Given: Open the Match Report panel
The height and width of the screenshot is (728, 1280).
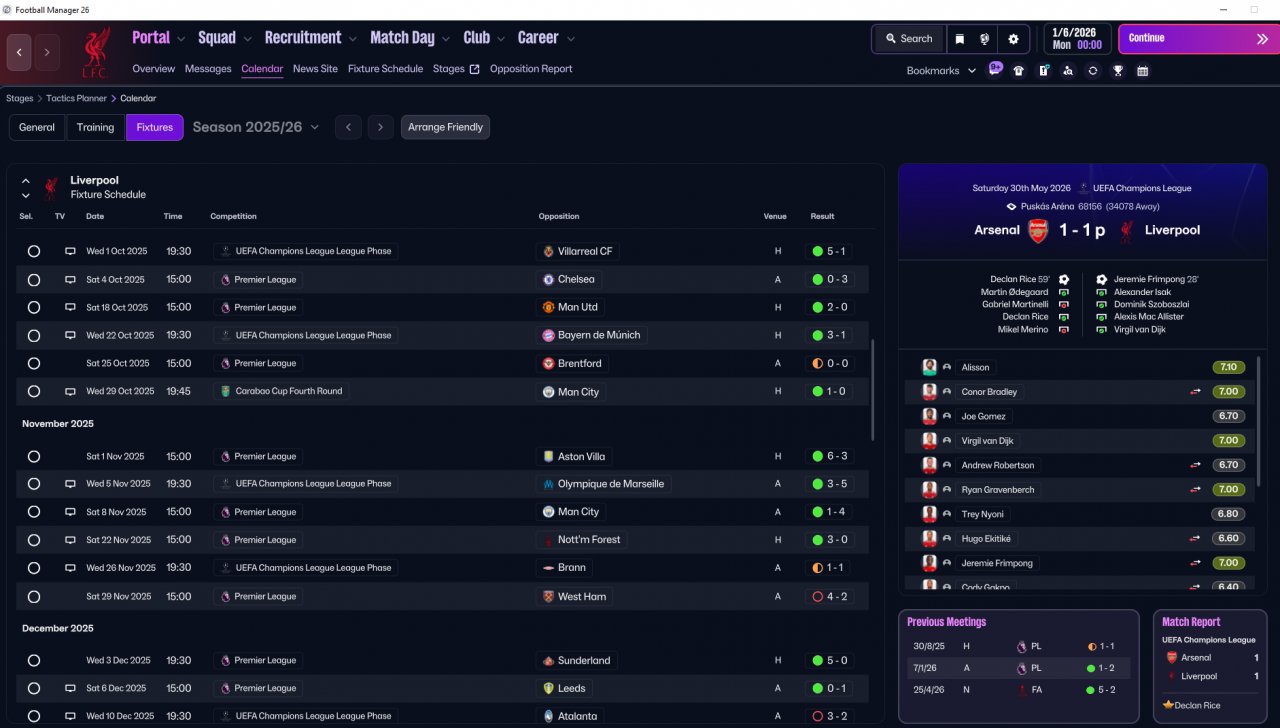Looking at the screenshot, I should pos(1209,667).
